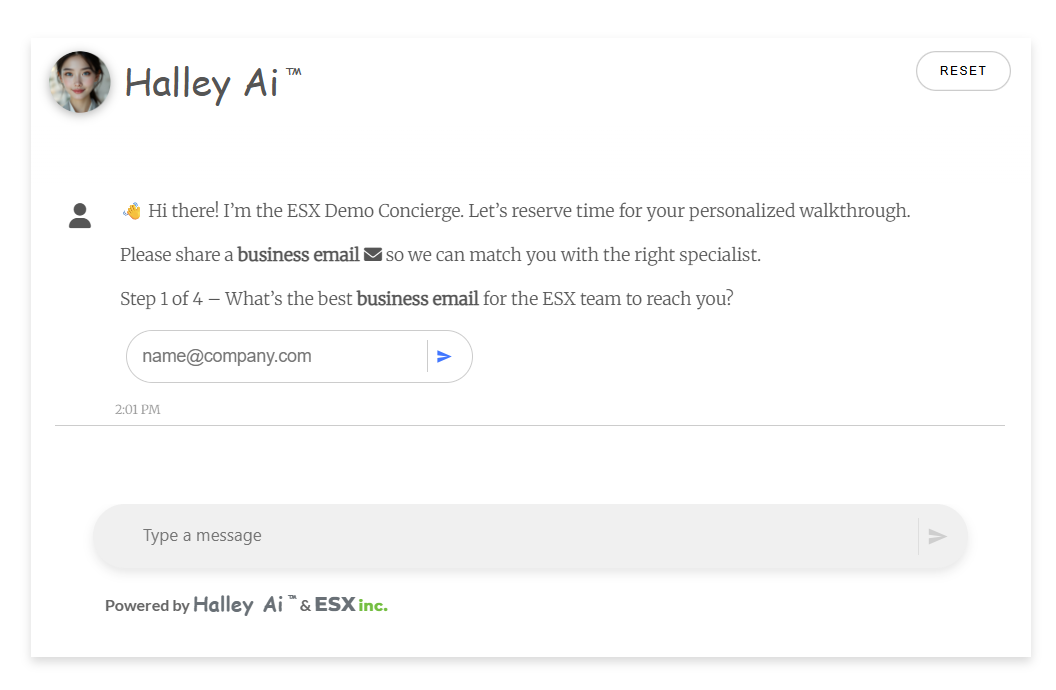
Task: Click the green 'inc.' text in footer
Action: pyautogui.click(x=373, y=605)
